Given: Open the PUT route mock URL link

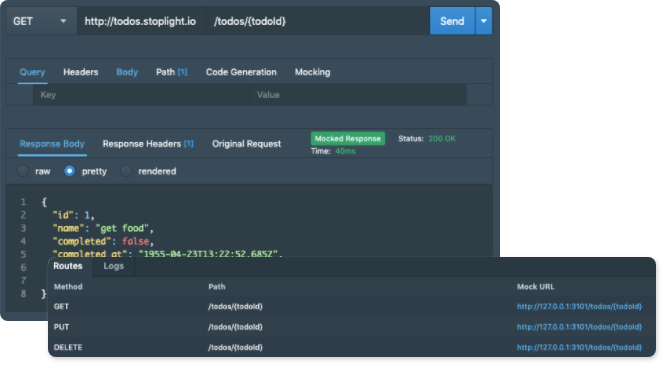Looking at the screenshot, I should pos(579,327).
